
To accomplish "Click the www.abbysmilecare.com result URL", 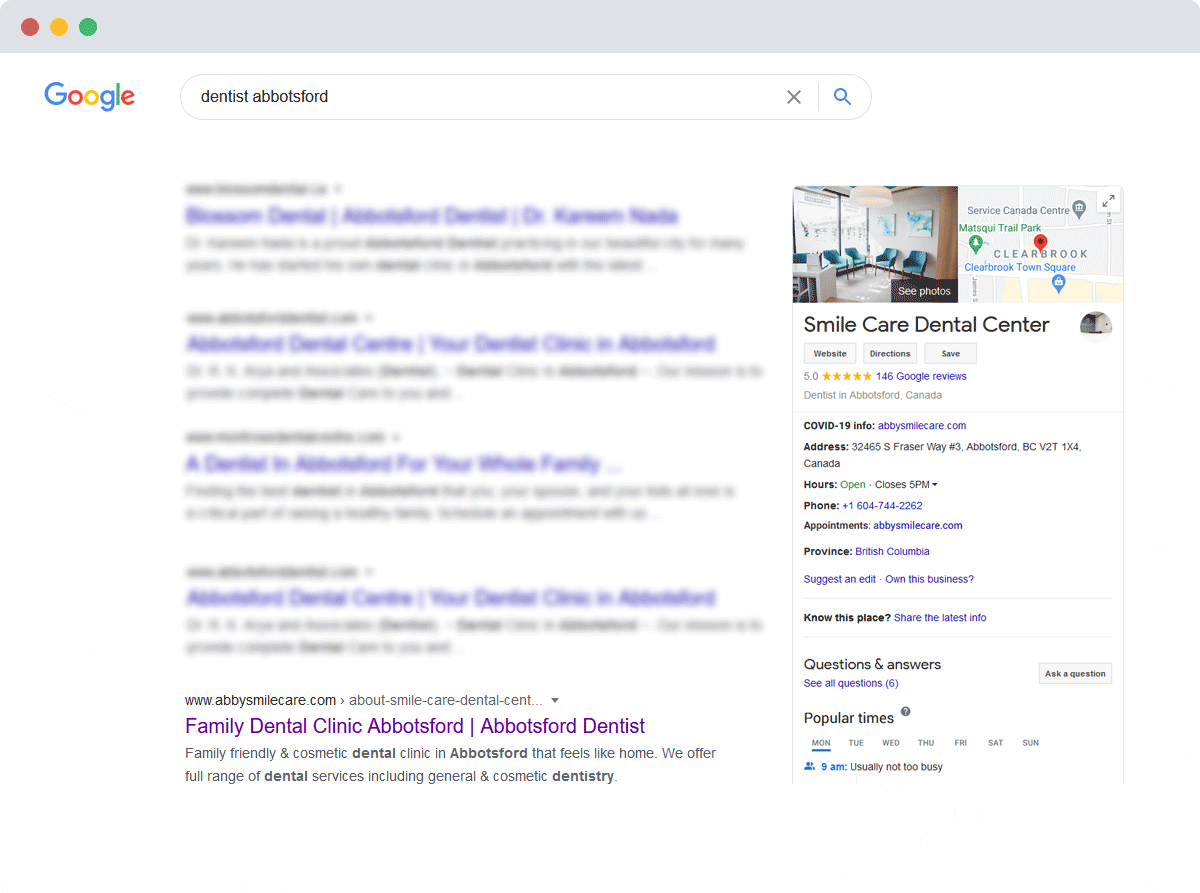I will point(260,700).
